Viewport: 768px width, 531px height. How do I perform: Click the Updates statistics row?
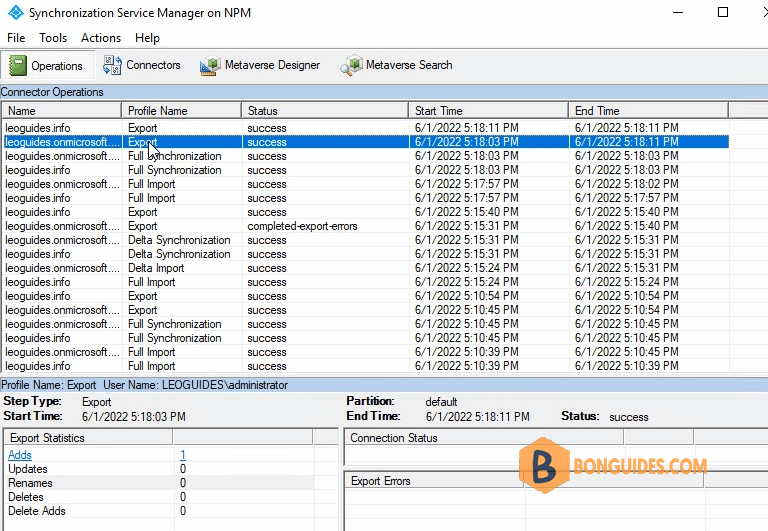tap(159, 469)
